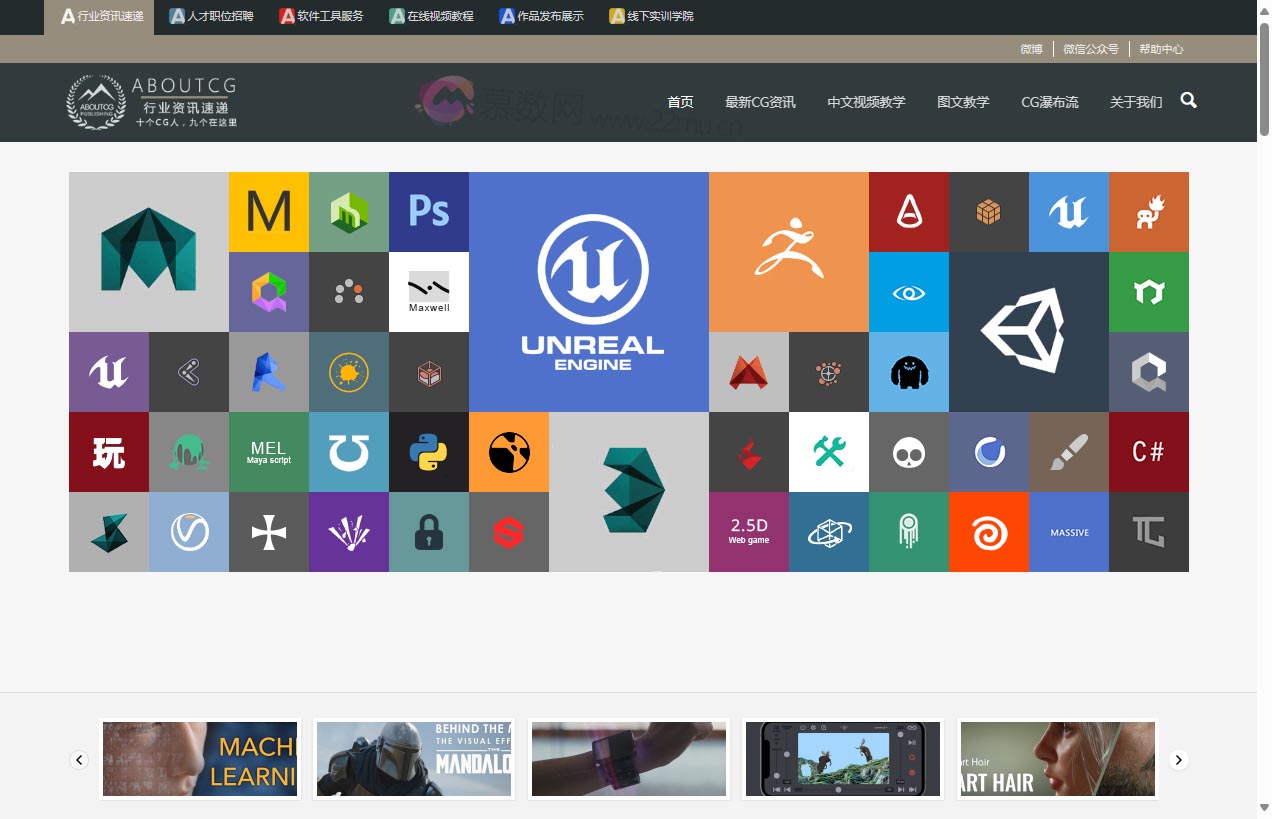Click the Houdini orange spiral tile

click(988, 532)
